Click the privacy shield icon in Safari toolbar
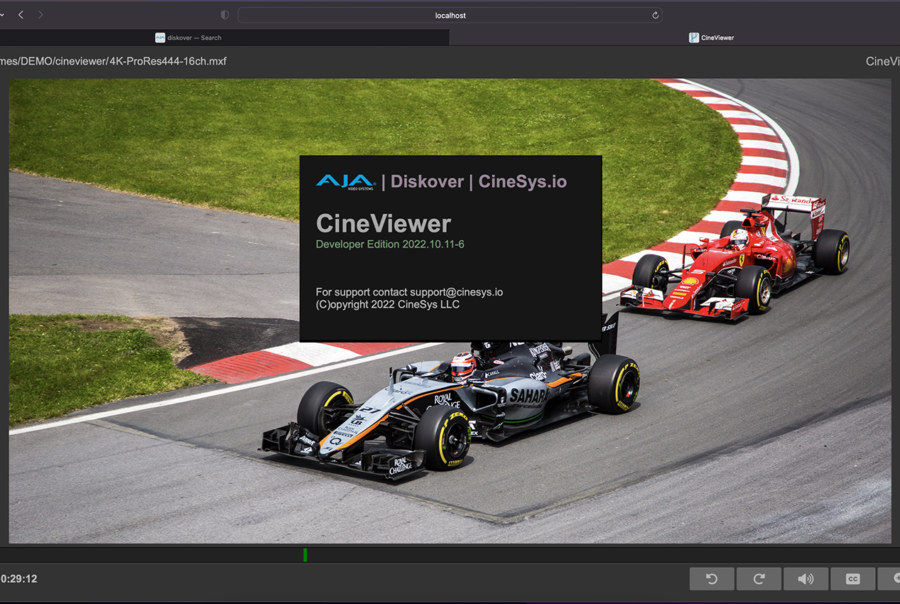This screenshot has height=604, width=900. tap(224, 15)
